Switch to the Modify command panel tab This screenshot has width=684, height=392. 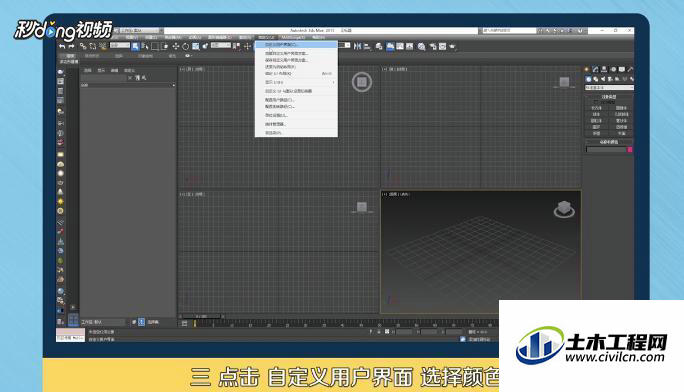(595, 69)
